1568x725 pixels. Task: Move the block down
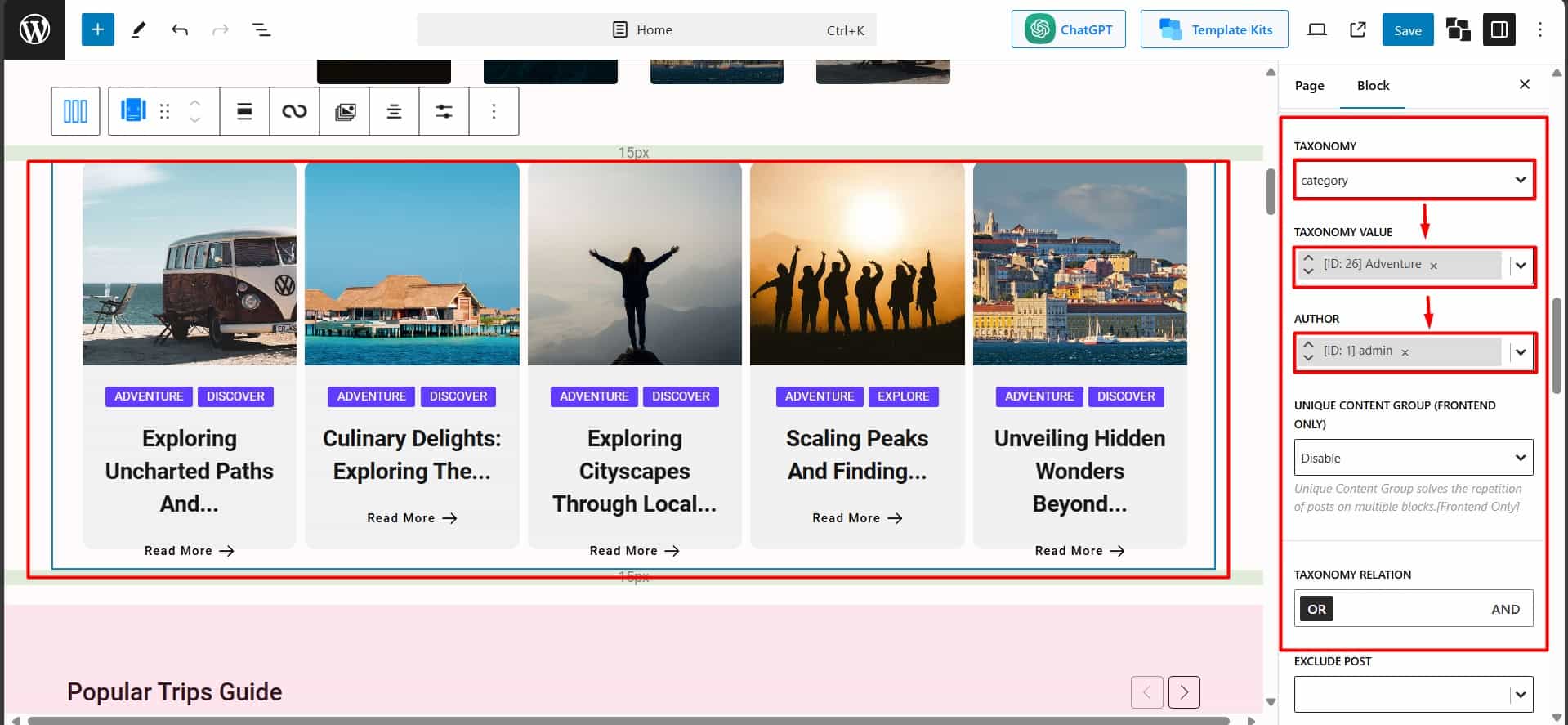point(194,119)
